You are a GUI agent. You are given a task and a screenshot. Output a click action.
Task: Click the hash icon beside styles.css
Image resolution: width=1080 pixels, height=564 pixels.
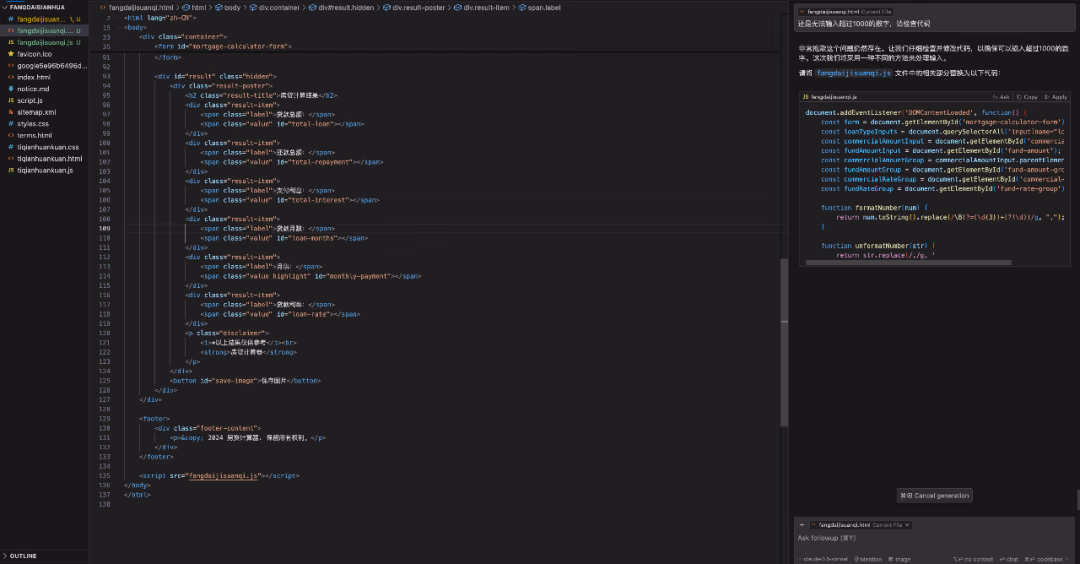click(10, 124)
